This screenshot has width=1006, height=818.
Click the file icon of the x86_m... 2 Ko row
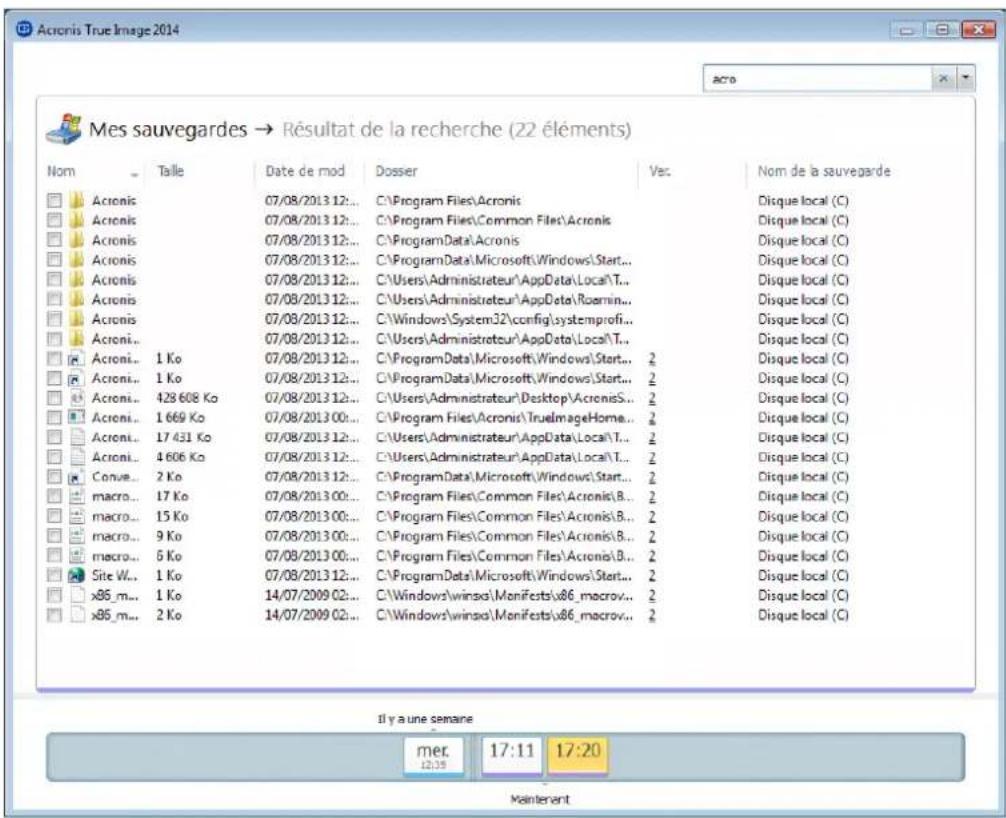[x=76, y=615]
